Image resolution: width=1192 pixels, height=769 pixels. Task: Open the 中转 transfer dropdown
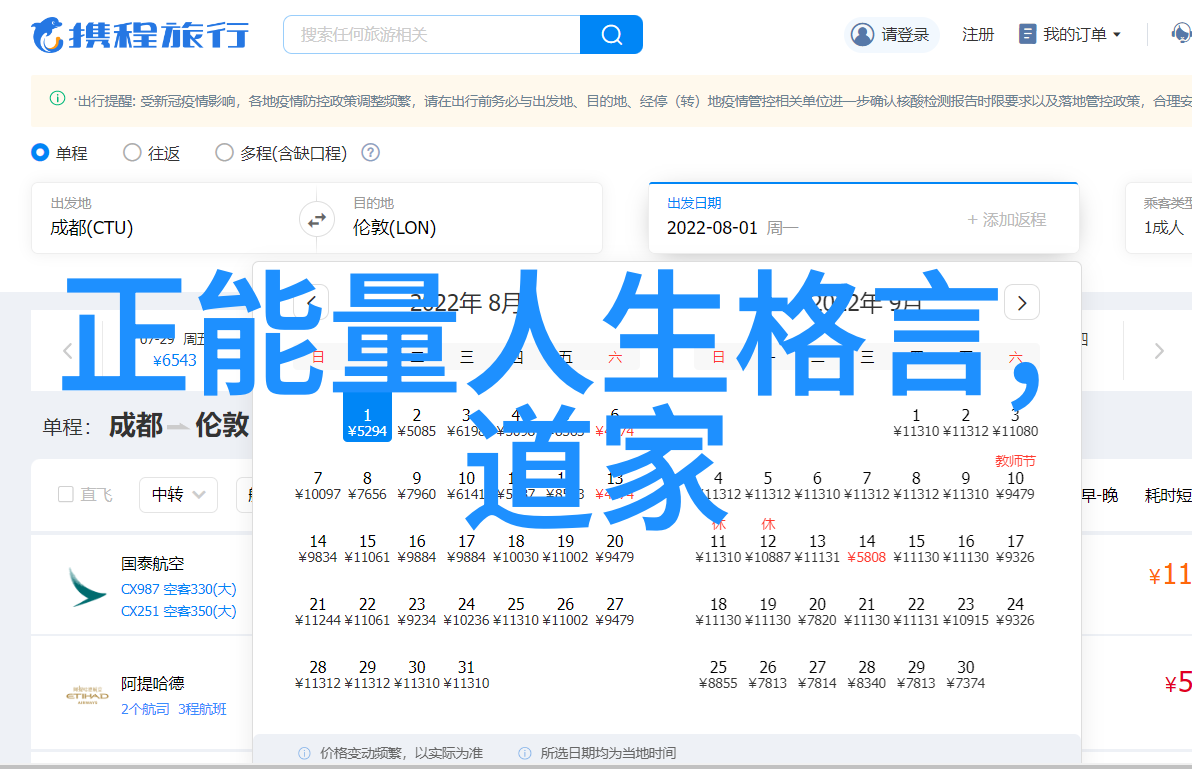pos(178,494)
